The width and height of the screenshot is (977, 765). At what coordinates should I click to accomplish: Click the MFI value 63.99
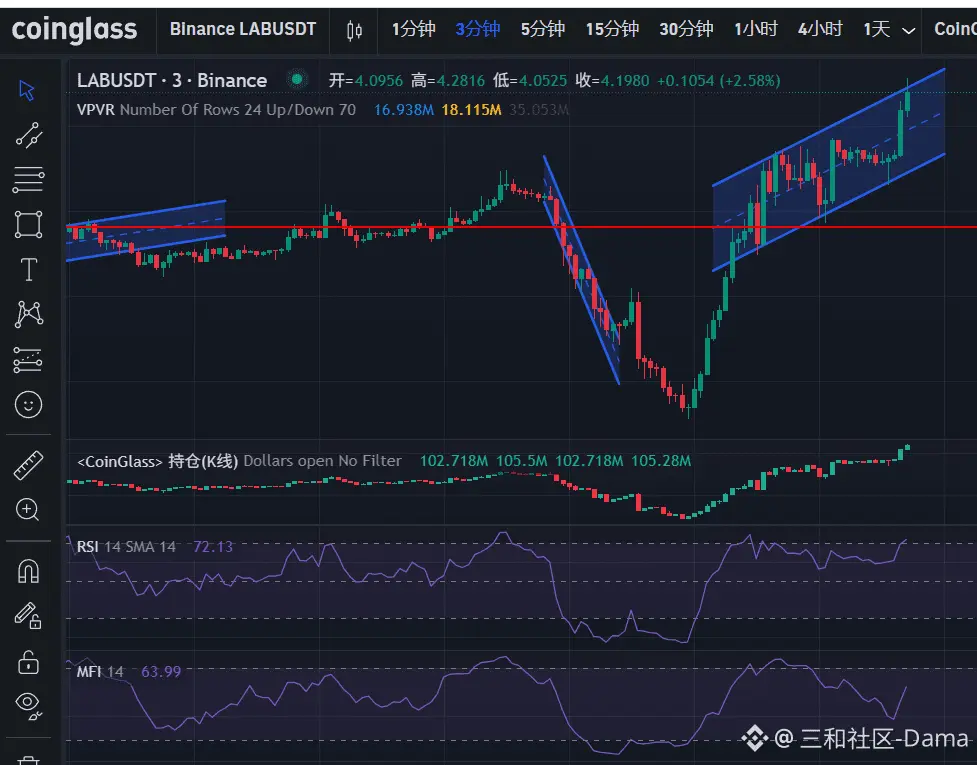tap(161, 672)
